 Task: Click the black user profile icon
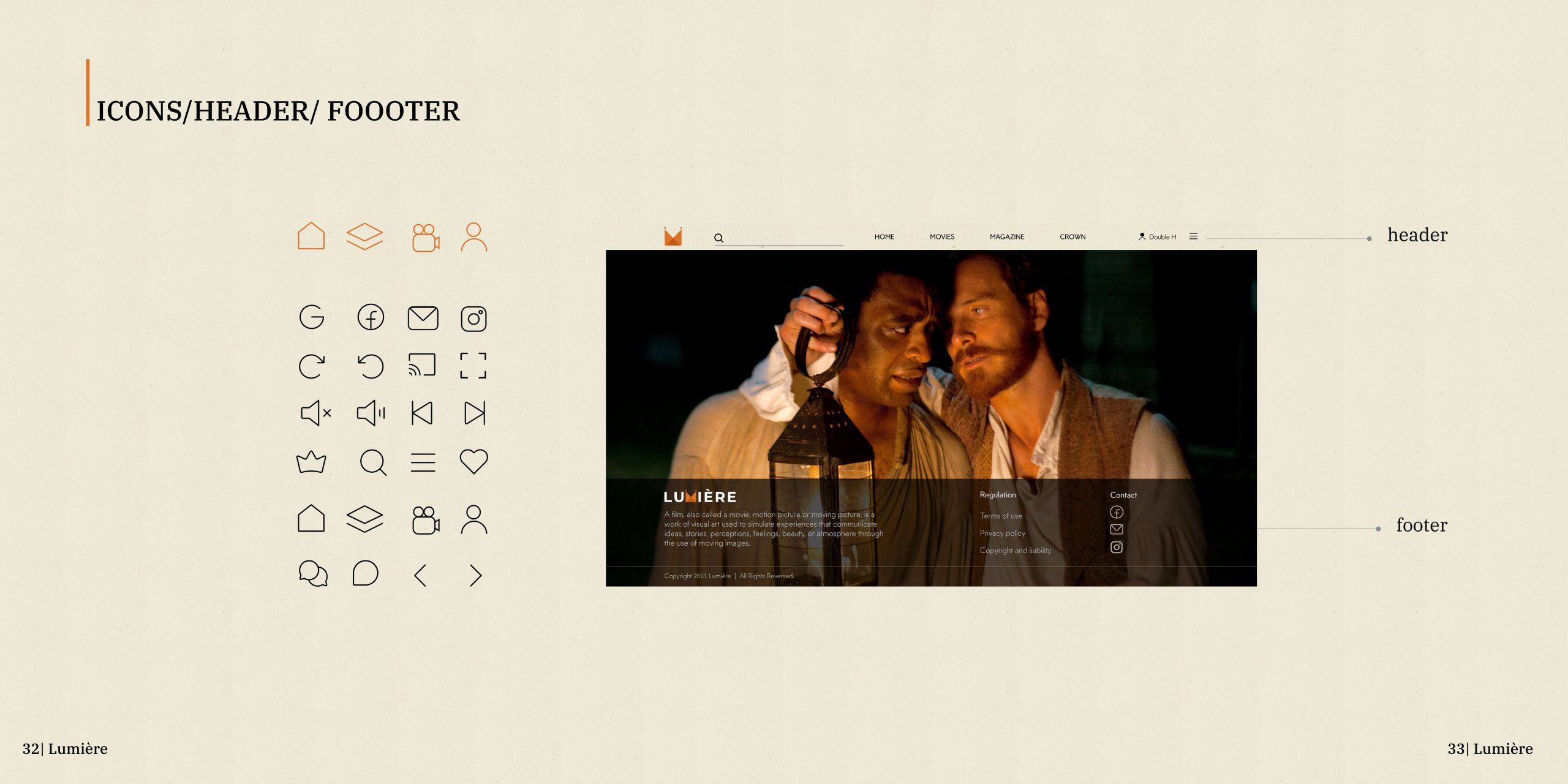click(x=474, y=519)
